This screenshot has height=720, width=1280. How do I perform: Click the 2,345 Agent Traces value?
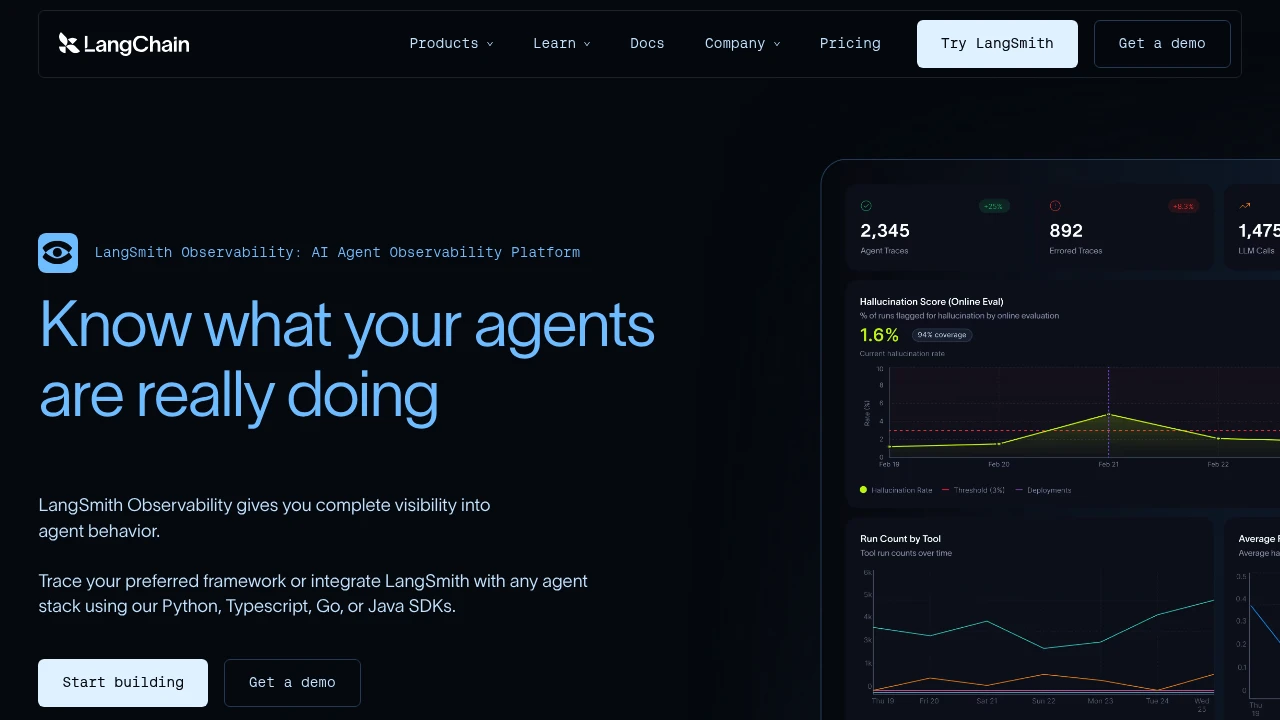[x=885, y=231]
